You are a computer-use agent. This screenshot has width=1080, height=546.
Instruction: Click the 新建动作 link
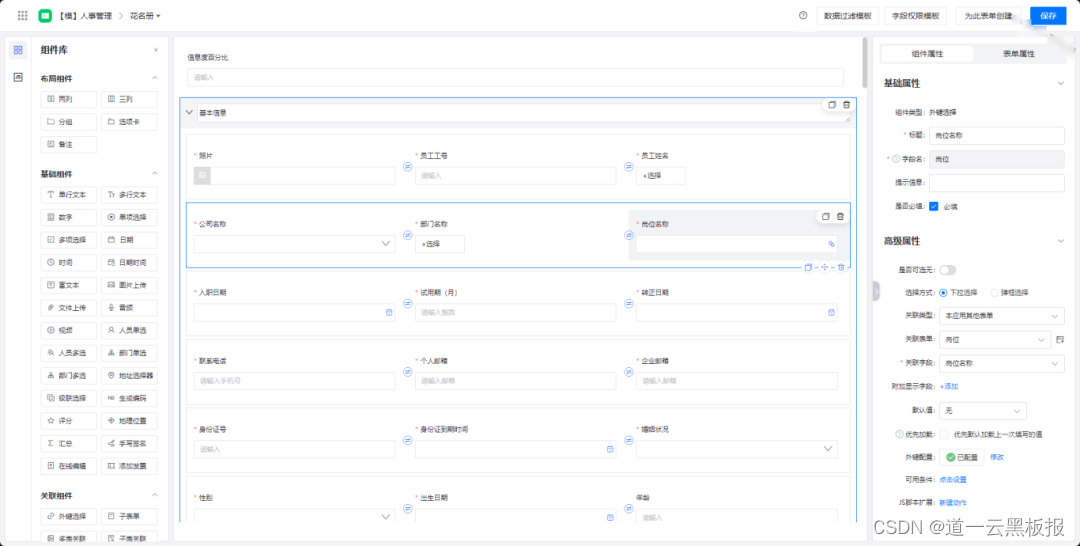953,503
